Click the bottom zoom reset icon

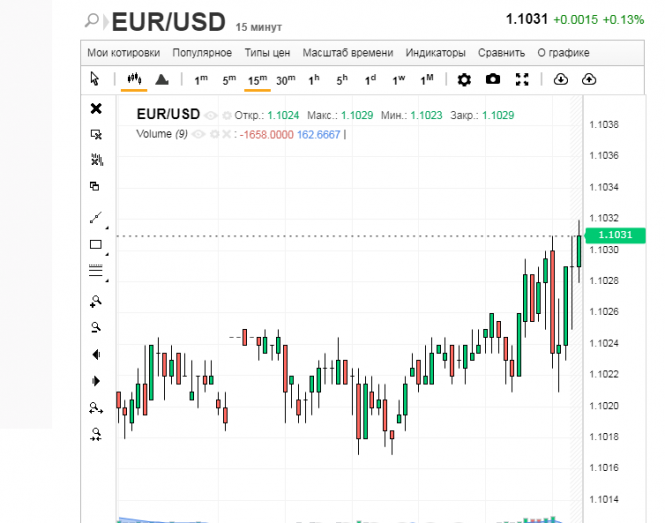pos(96,434)
